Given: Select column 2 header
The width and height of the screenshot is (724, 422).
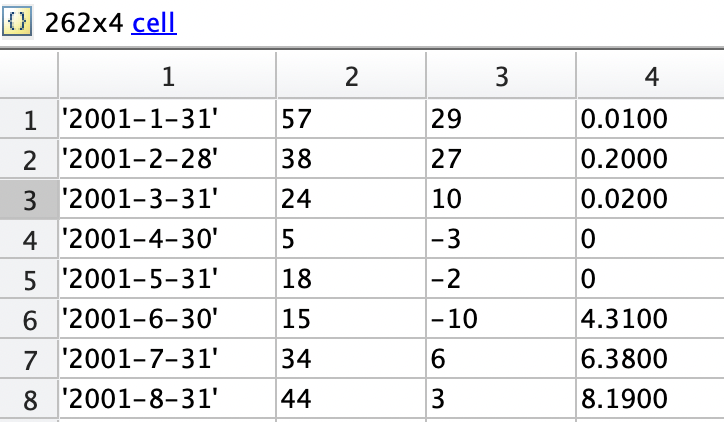Looking at the screenshot, I should click(350, 79).
